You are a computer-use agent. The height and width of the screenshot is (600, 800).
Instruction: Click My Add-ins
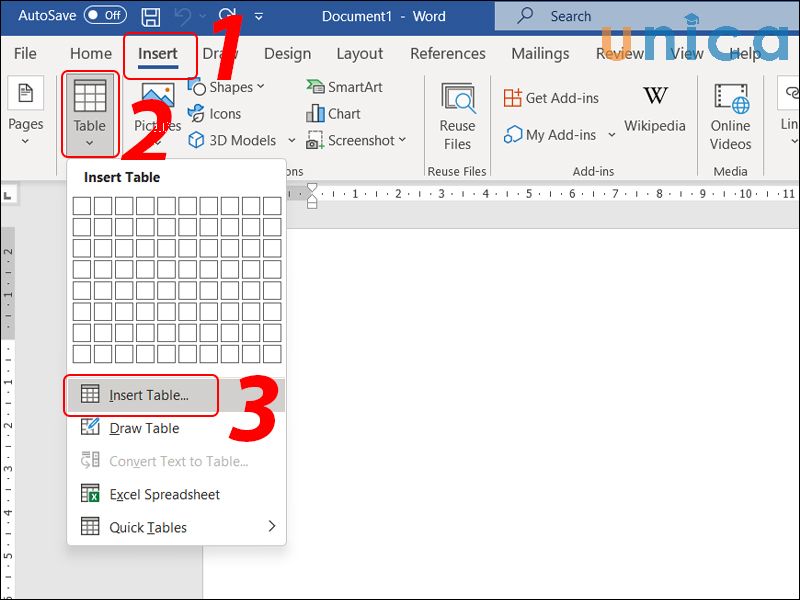tap(550, 135)
